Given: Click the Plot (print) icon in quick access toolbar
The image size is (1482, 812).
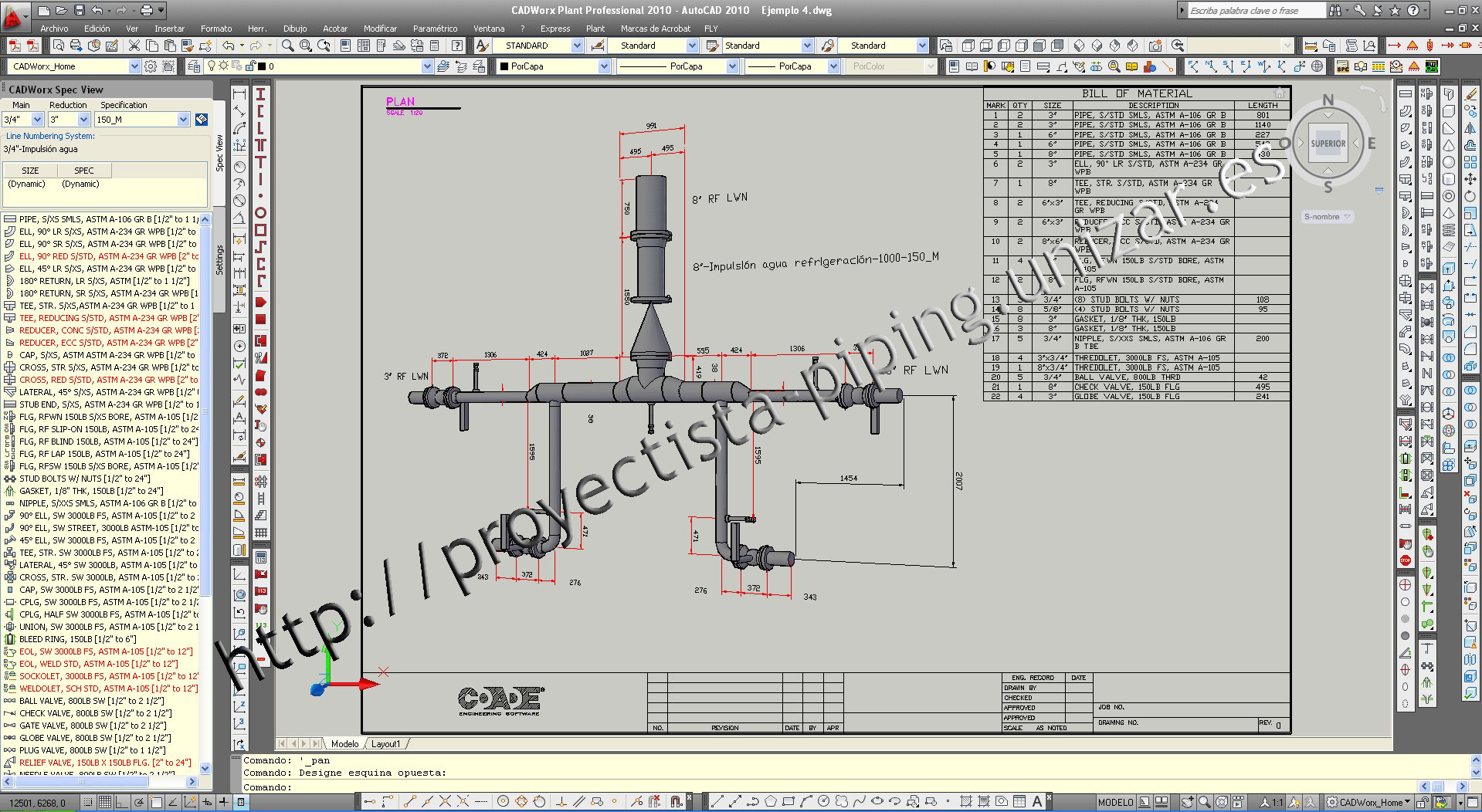Looking at the screenshot, I should (x=147, y=11).
